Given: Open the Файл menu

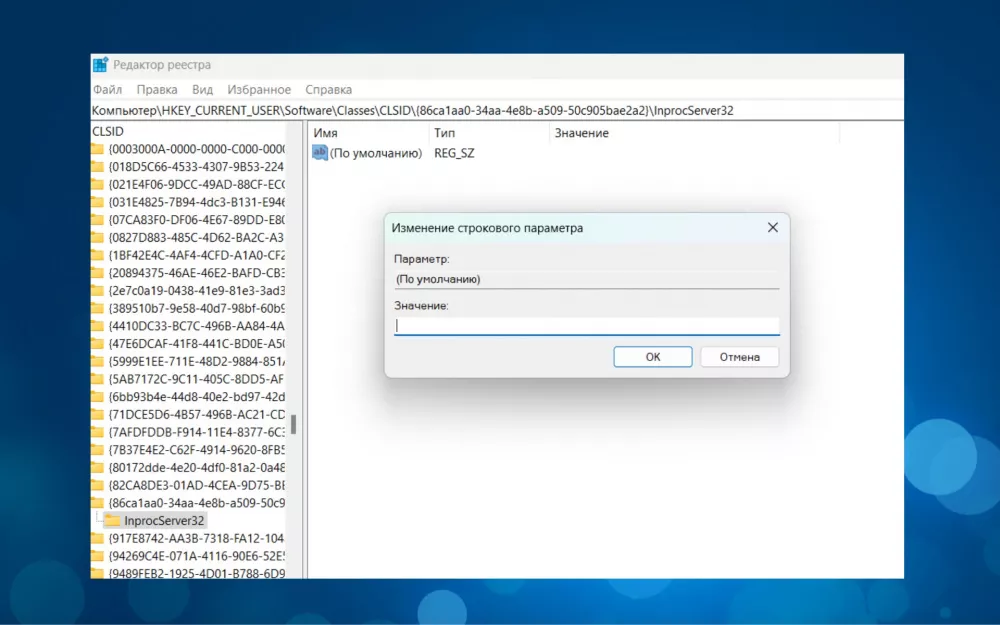Looking at the screenshot, I should (x=107, y=90).
